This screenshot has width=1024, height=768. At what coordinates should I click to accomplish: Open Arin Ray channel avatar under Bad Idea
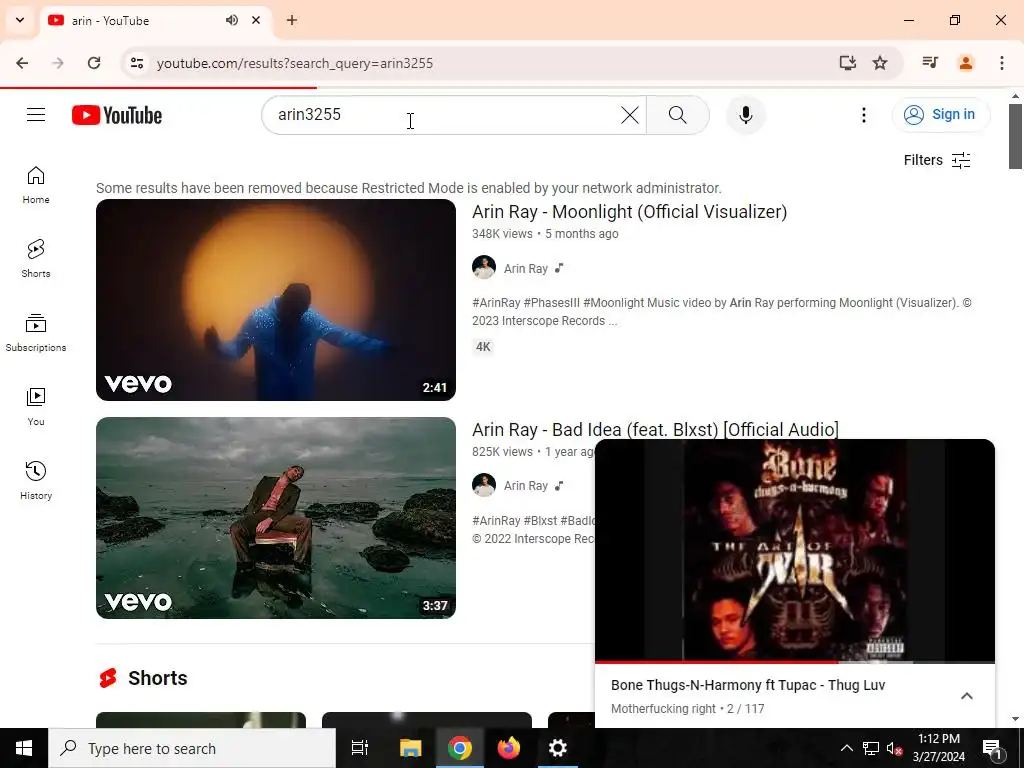tap(484, 485)
